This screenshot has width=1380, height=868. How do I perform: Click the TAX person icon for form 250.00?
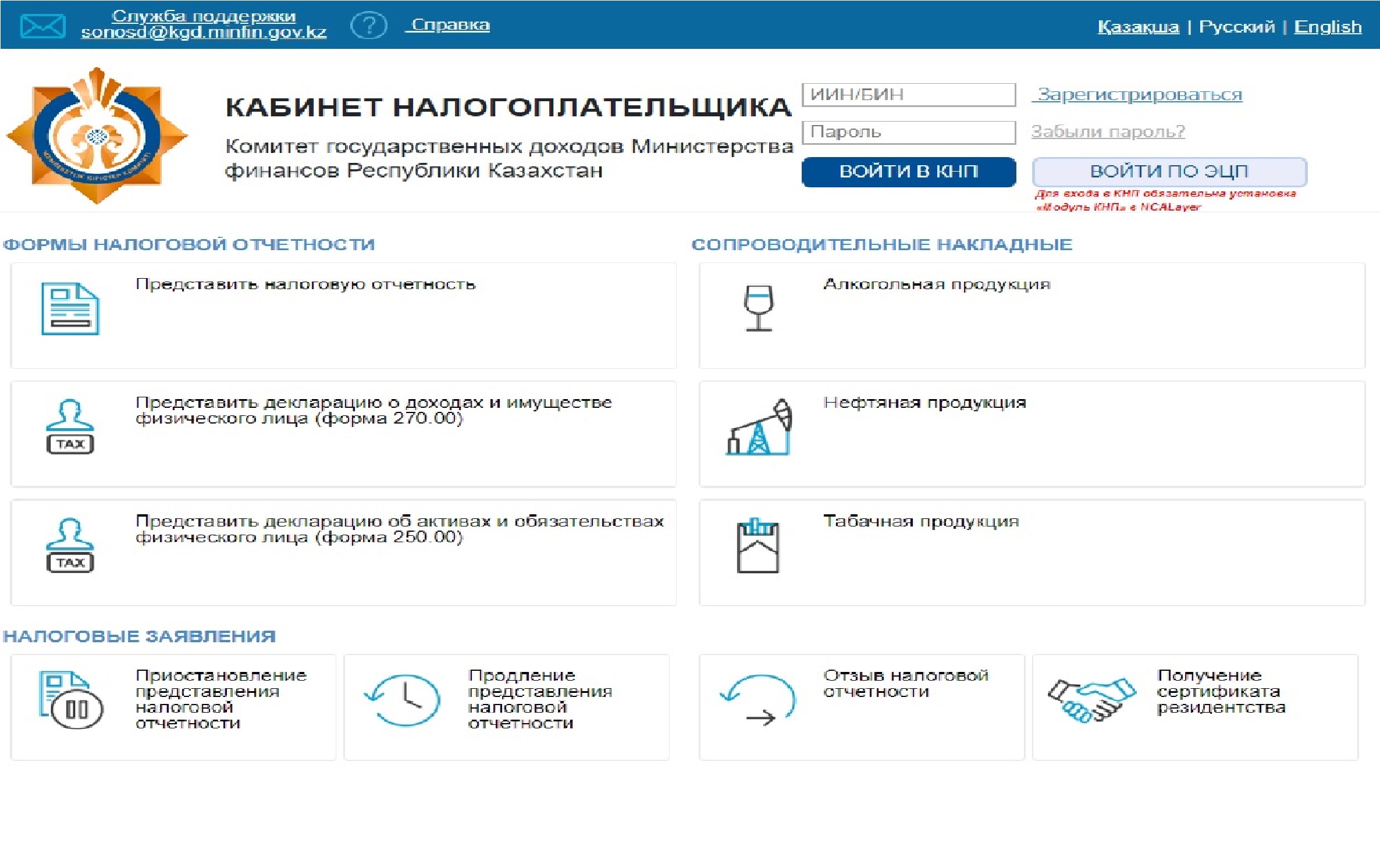coord(70,545)
